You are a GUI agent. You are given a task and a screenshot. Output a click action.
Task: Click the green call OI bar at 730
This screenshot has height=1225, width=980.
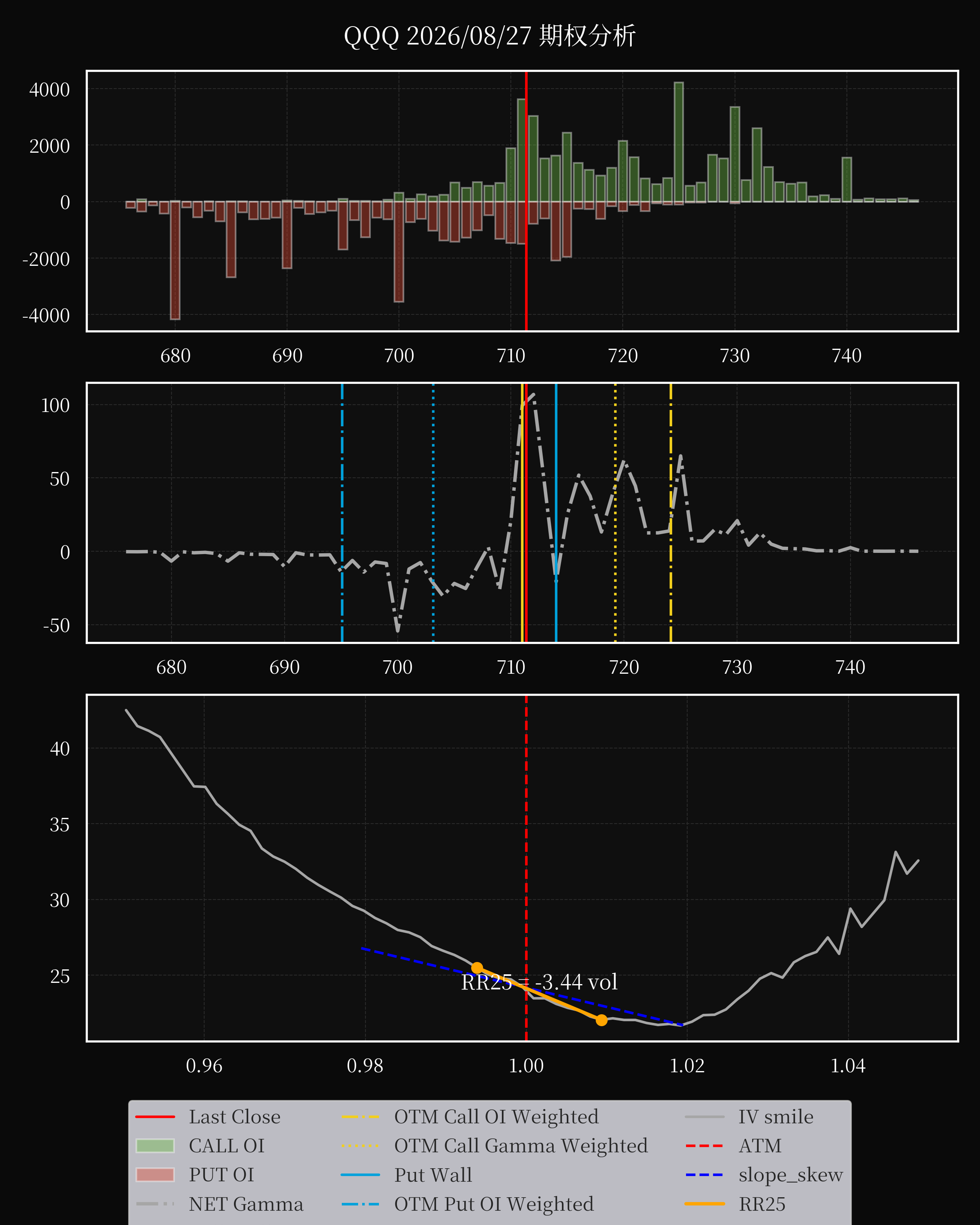coord(735,154)
